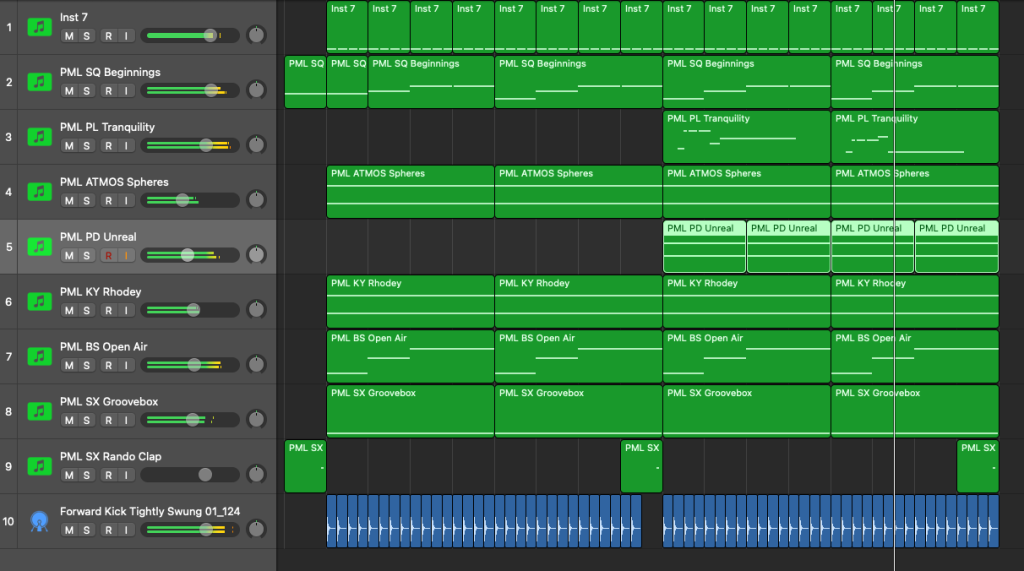Select the first blue Forward Kick audio region
1024x571 pixels.
pyautogui.click(x=484, y=521)
